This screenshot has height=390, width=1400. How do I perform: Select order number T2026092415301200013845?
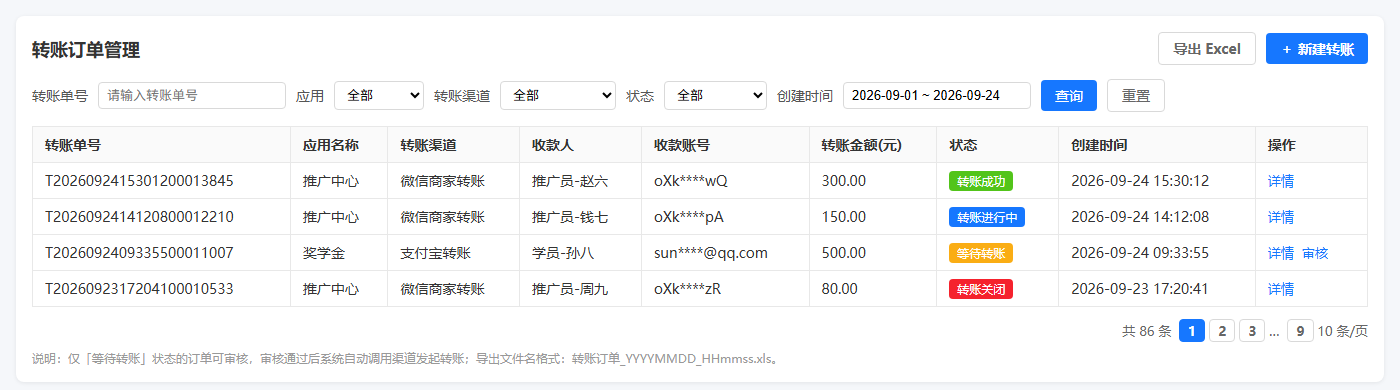click(x=139, y=181)
